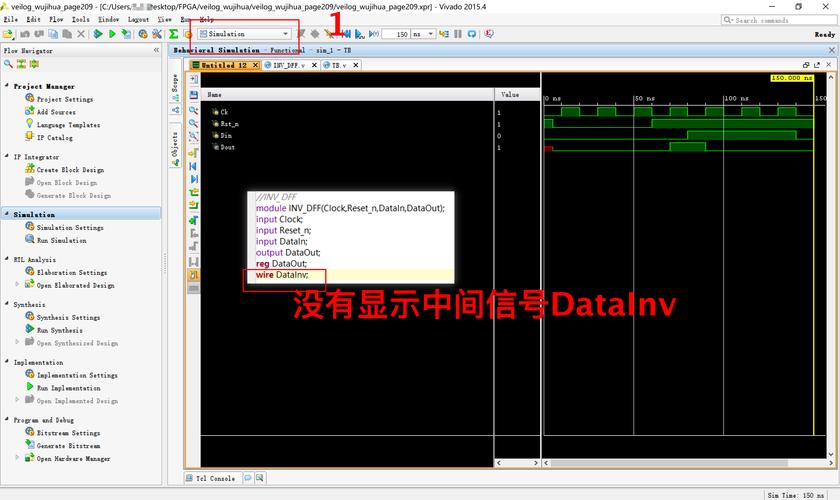
Task: Click the Search commands field
Action: coord(778,20)
